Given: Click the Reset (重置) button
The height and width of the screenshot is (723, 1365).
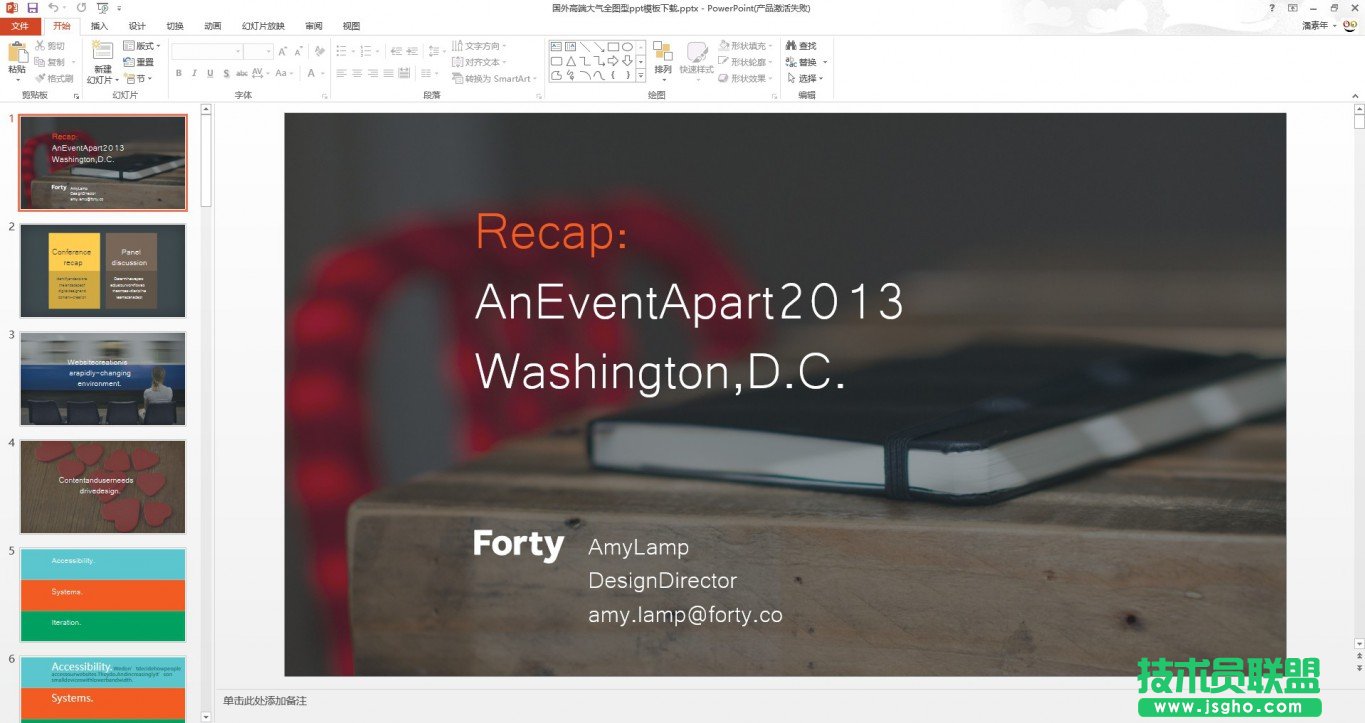Looking at the screenshot, I should click(x=139, y=62).
